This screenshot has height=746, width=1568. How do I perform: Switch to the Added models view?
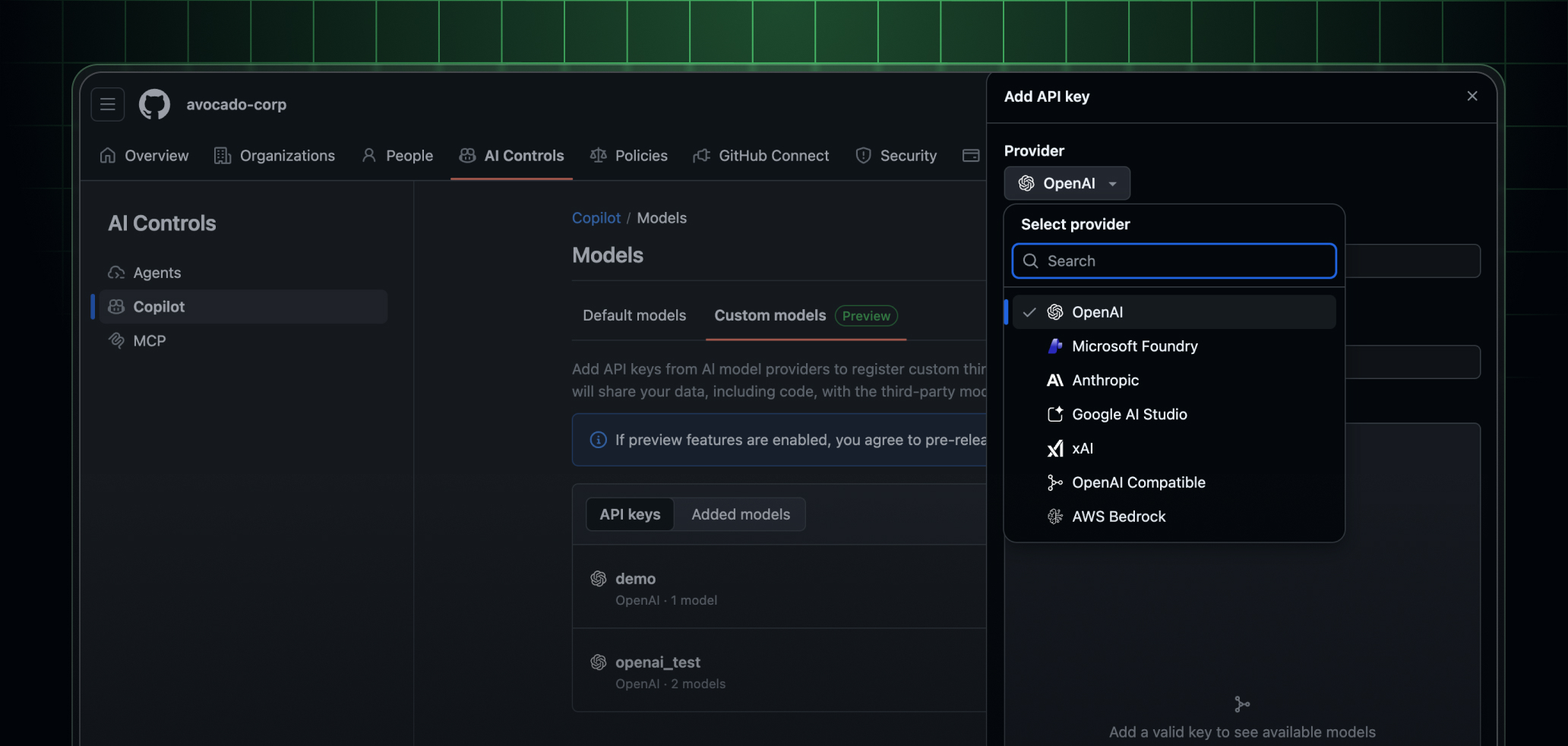pyautogui.click(x=740, y=514)
